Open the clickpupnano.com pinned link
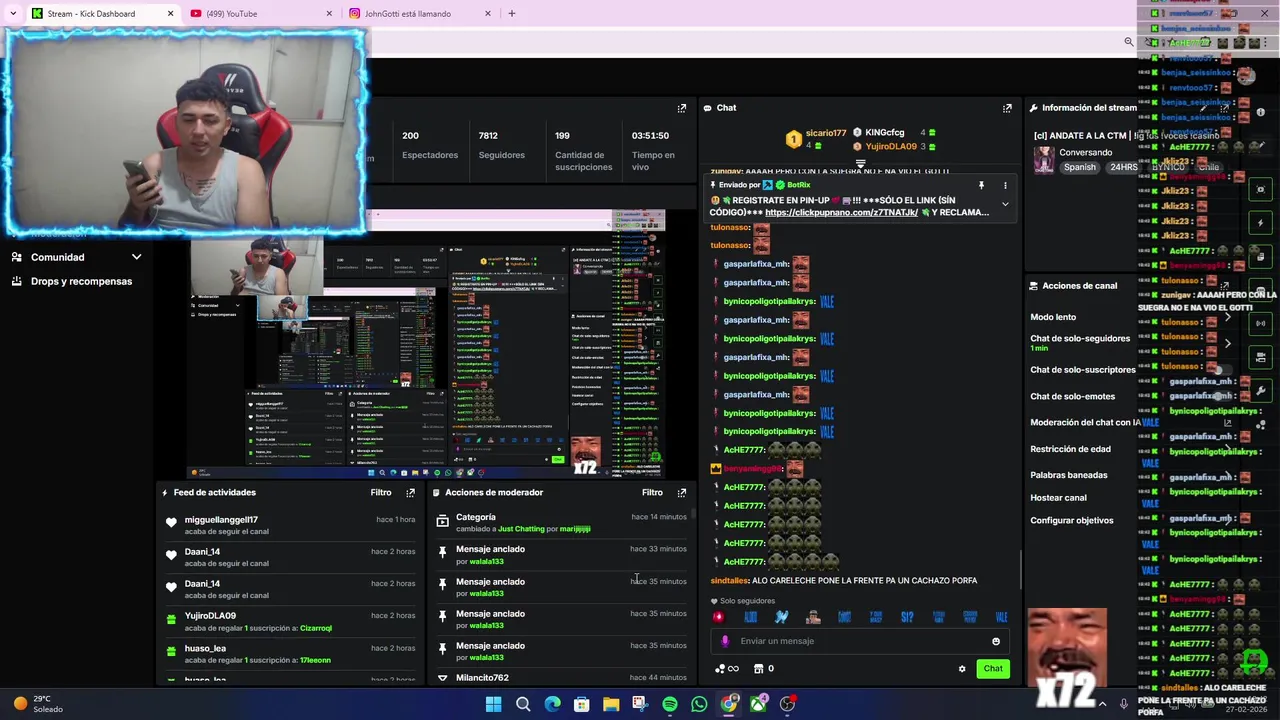Image resolution: width=1280 pixels, height=720 pixels. 841,212
